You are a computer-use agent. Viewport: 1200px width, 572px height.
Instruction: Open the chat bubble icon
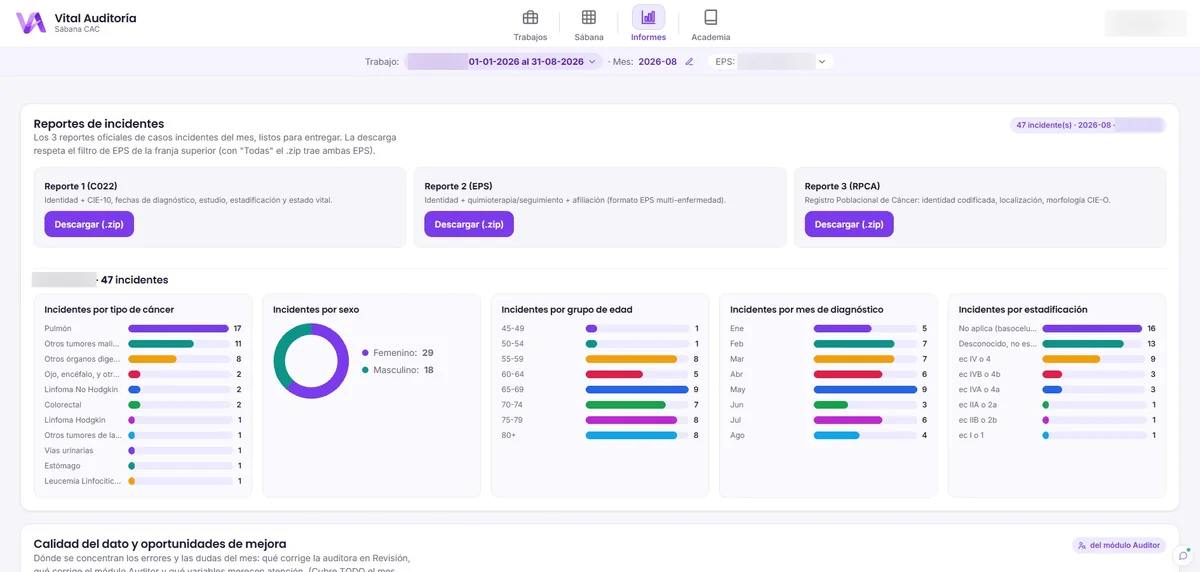(1183, 555)
